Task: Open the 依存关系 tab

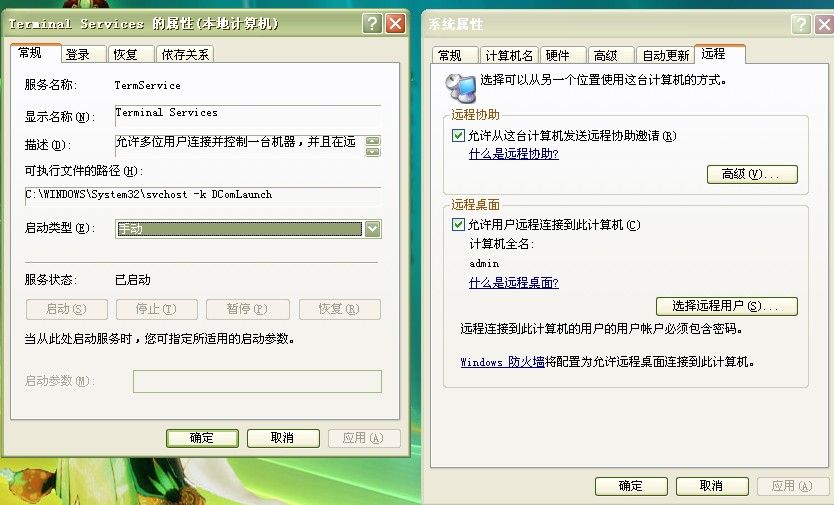Action: (x=185, y=54)
